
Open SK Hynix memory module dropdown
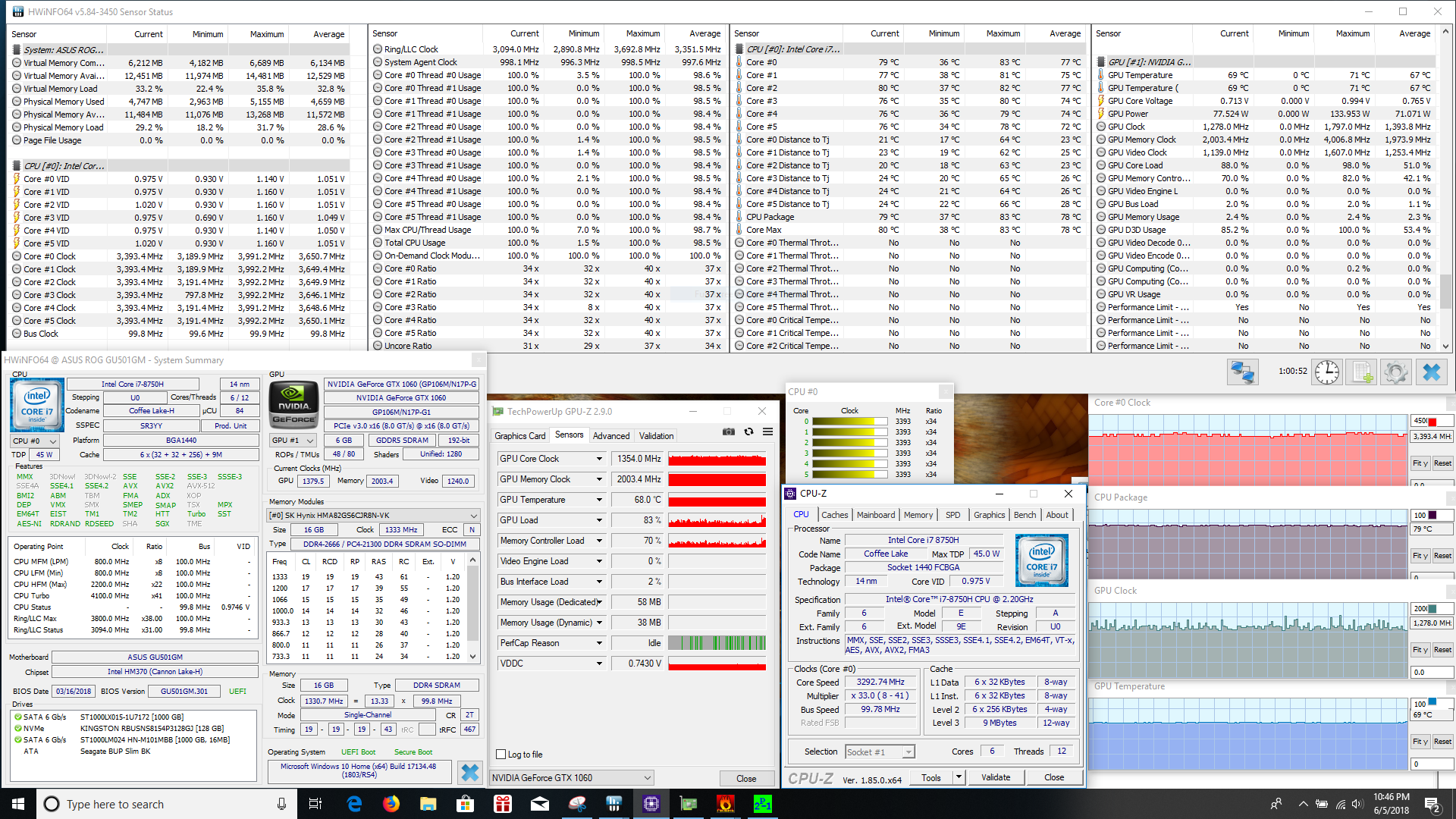point(374,515)
